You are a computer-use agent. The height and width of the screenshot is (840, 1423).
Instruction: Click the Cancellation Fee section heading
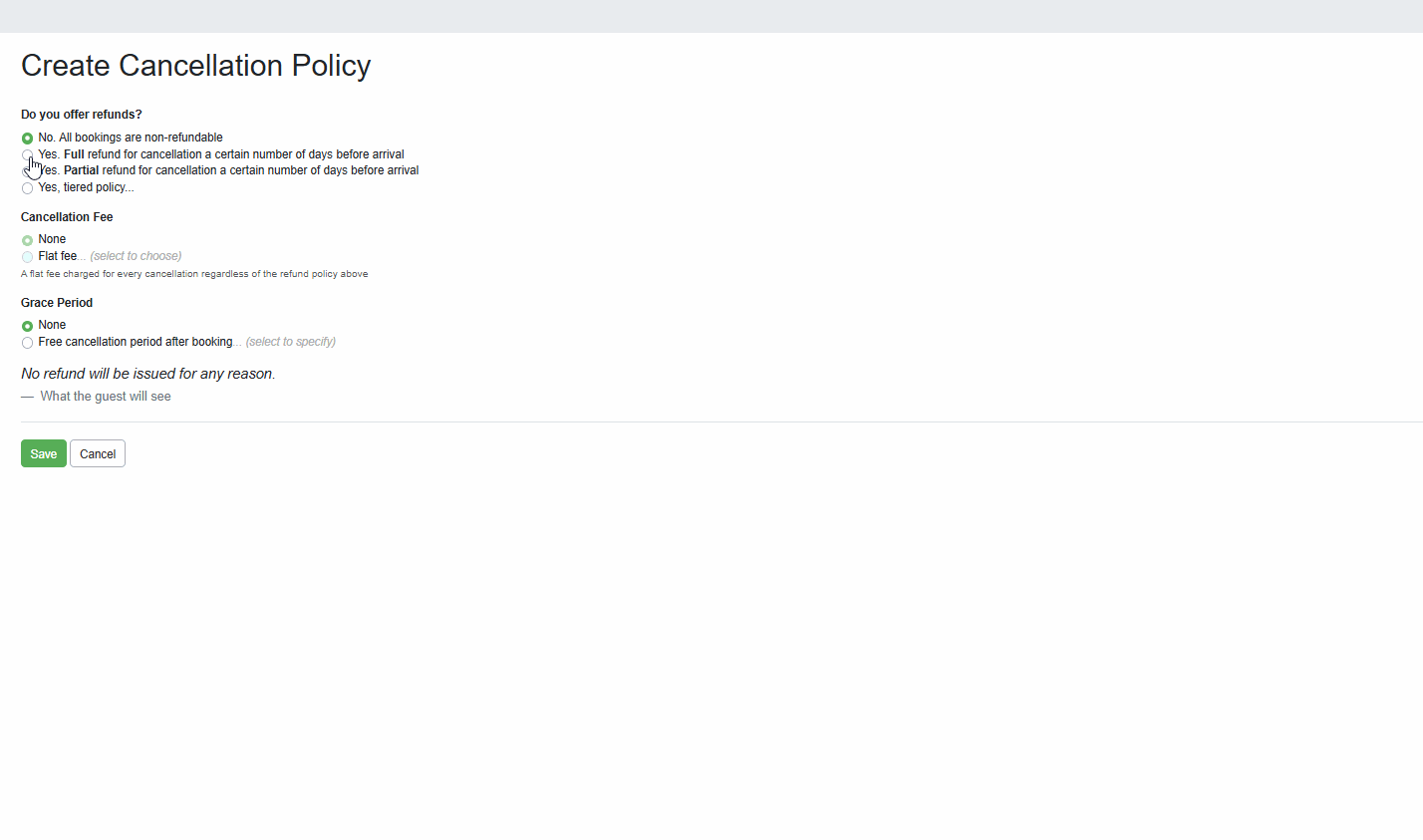click(x=67, y=216)
